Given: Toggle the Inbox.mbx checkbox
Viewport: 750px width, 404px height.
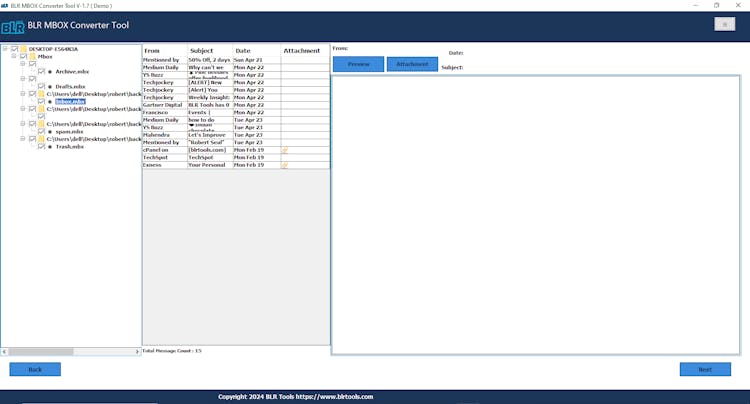Looking at the screenshot, I should (42, 101).
